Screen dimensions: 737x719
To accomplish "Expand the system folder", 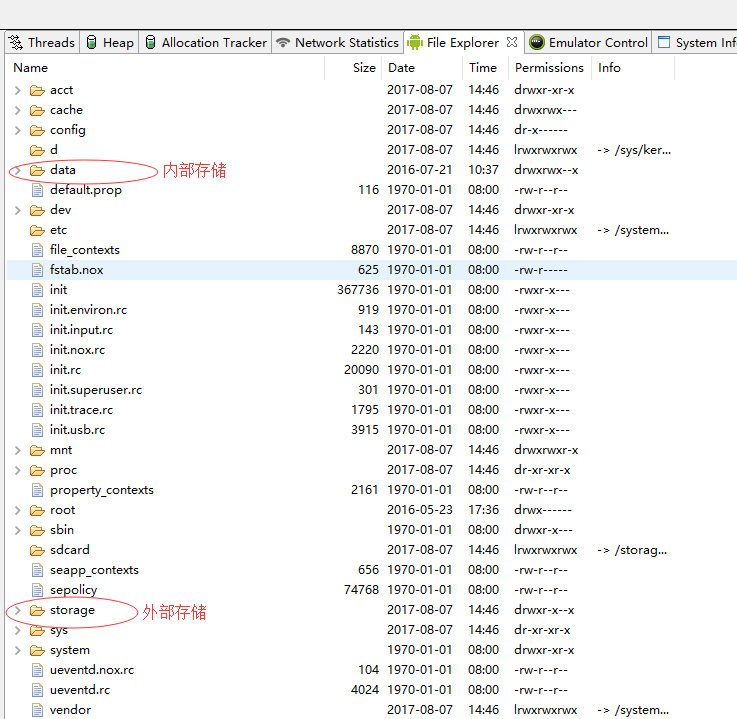I will 18,650.
